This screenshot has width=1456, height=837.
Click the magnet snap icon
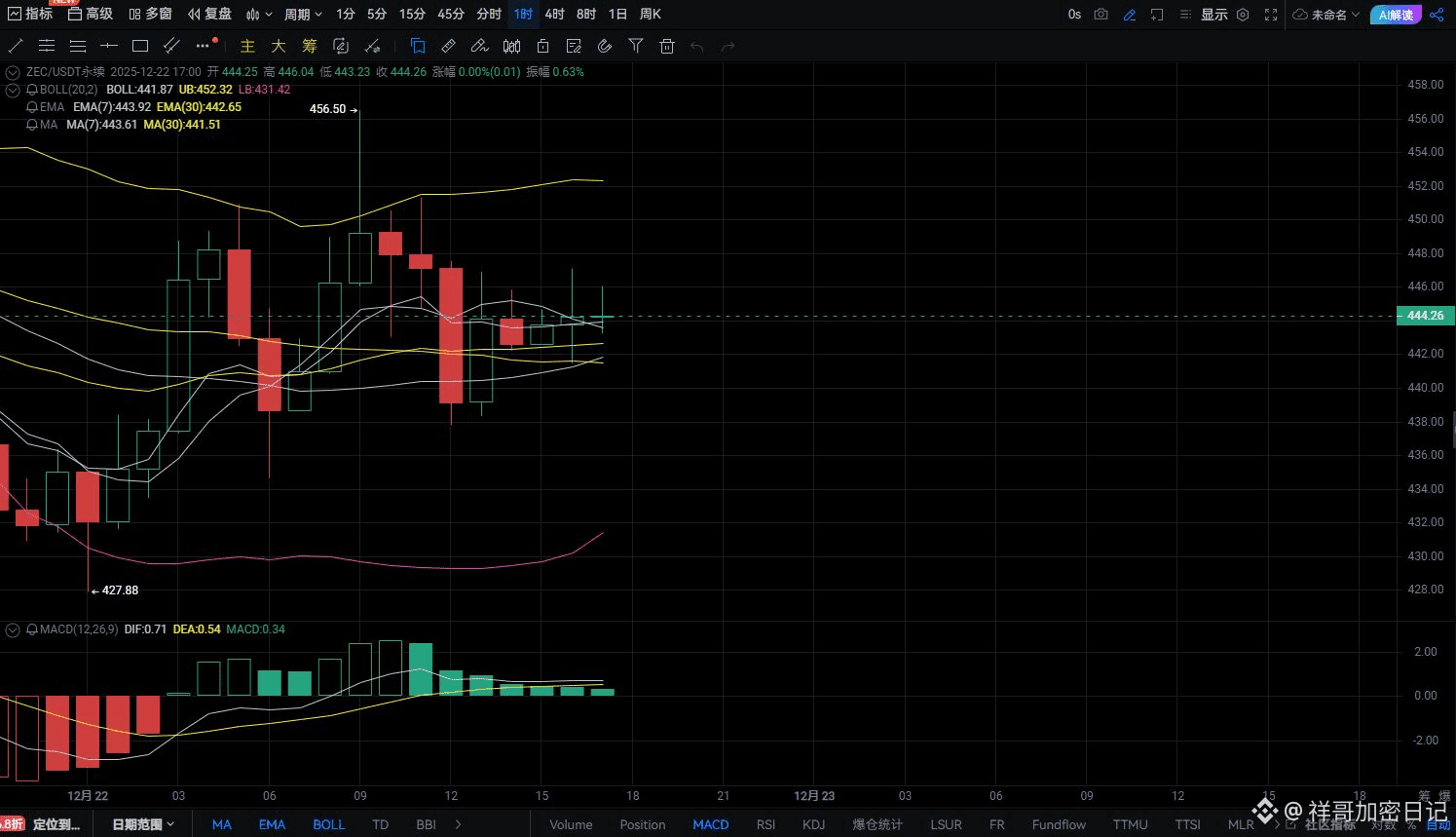pyautogui.click(x=605, y=46)
